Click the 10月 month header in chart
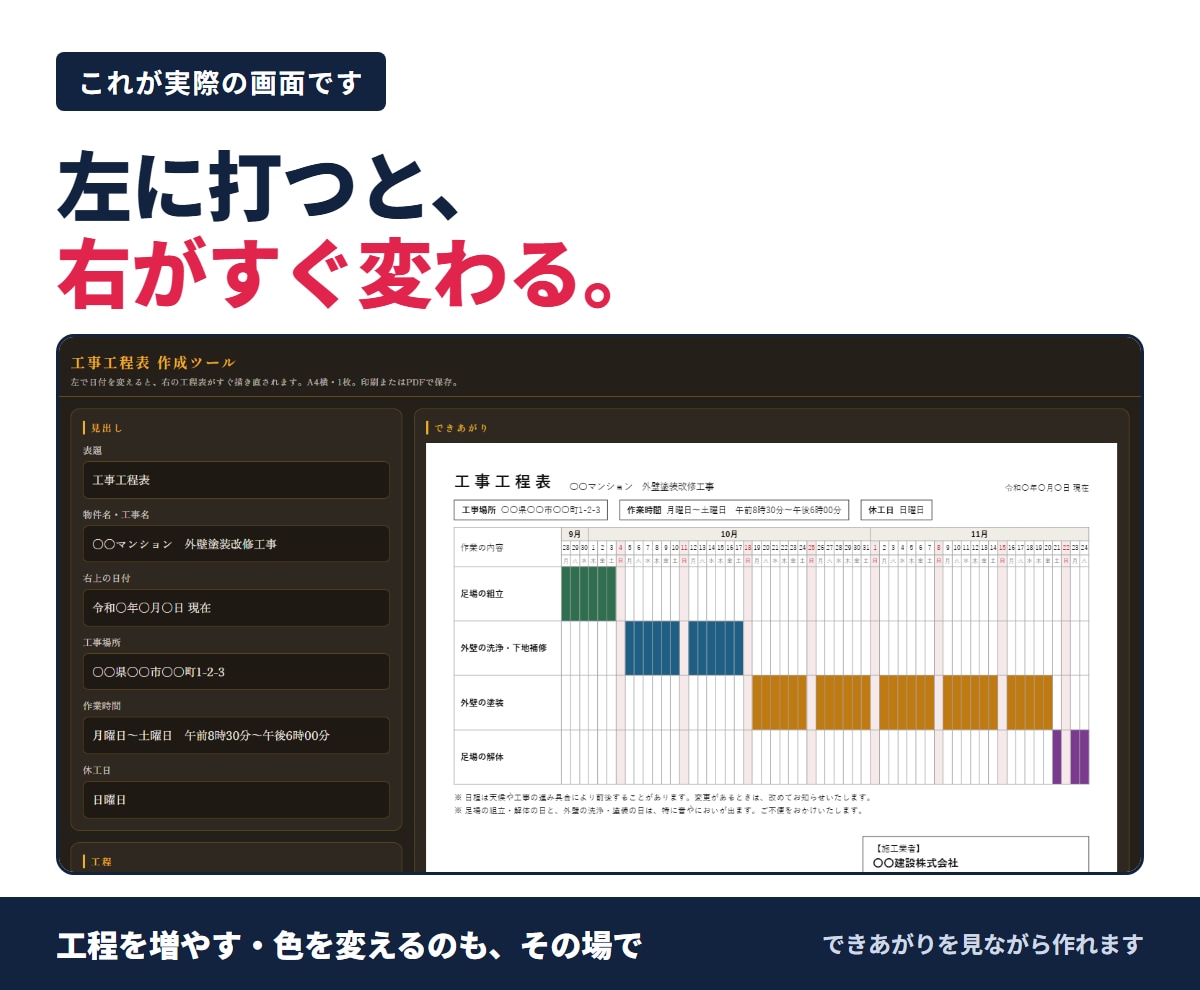This screenshot has height=990, width=1200. click(x=729, y=534)
